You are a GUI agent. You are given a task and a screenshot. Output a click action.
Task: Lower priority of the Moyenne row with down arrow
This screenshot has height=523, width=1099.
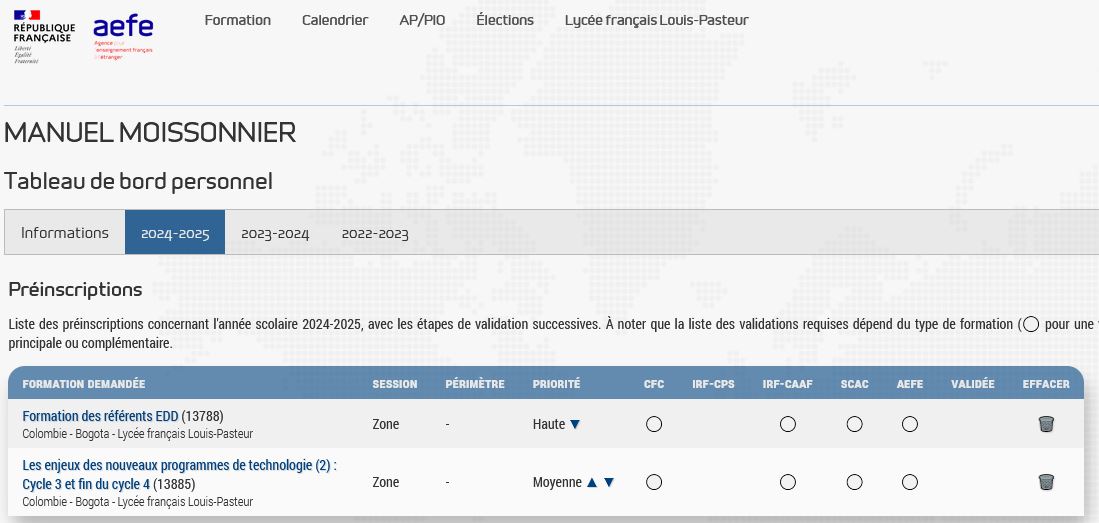pyautogui.click(x=609, y=482)
